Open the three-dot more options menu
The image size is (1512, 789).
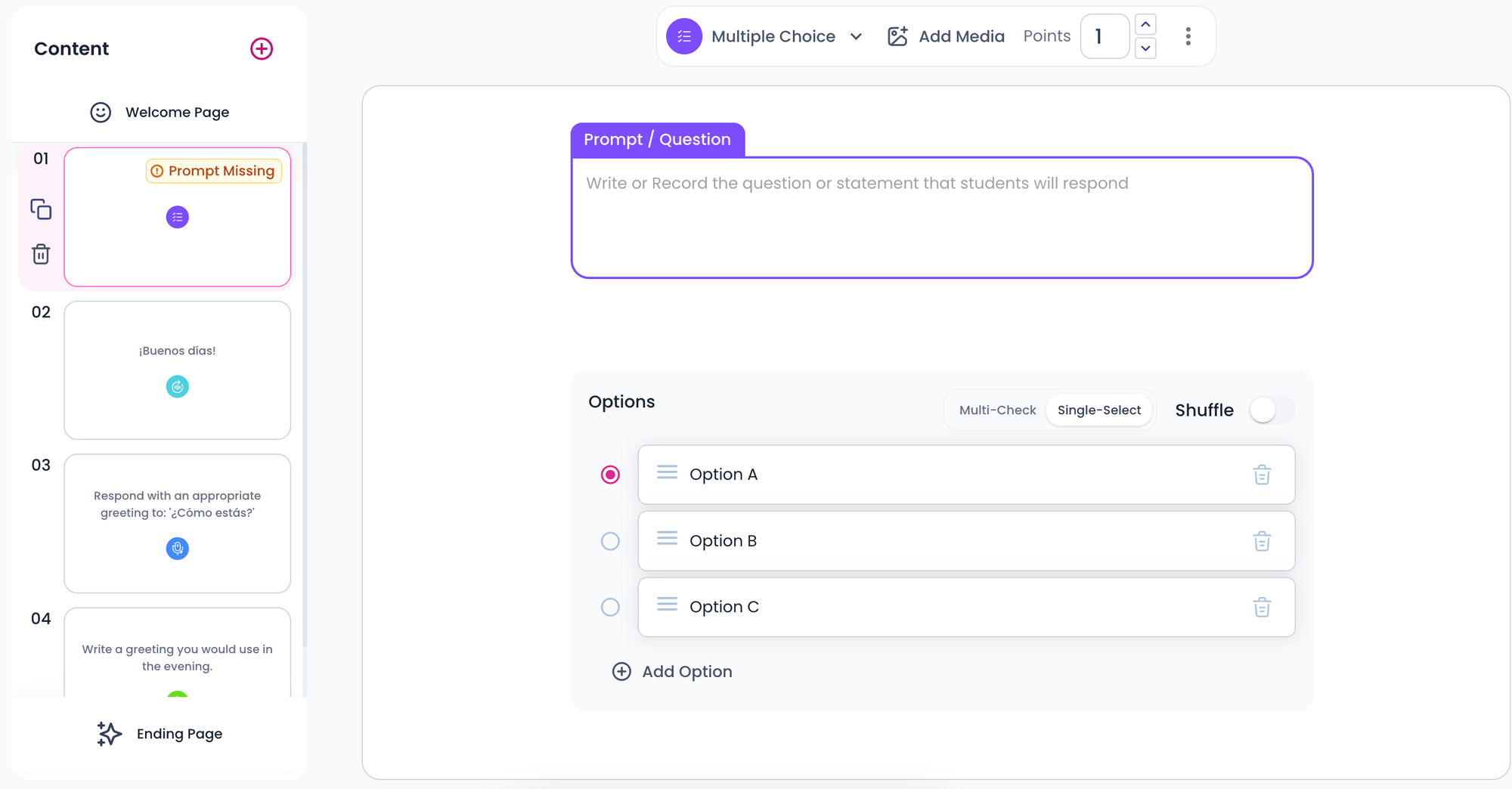pyautogui.click(x=1188, y=36)
